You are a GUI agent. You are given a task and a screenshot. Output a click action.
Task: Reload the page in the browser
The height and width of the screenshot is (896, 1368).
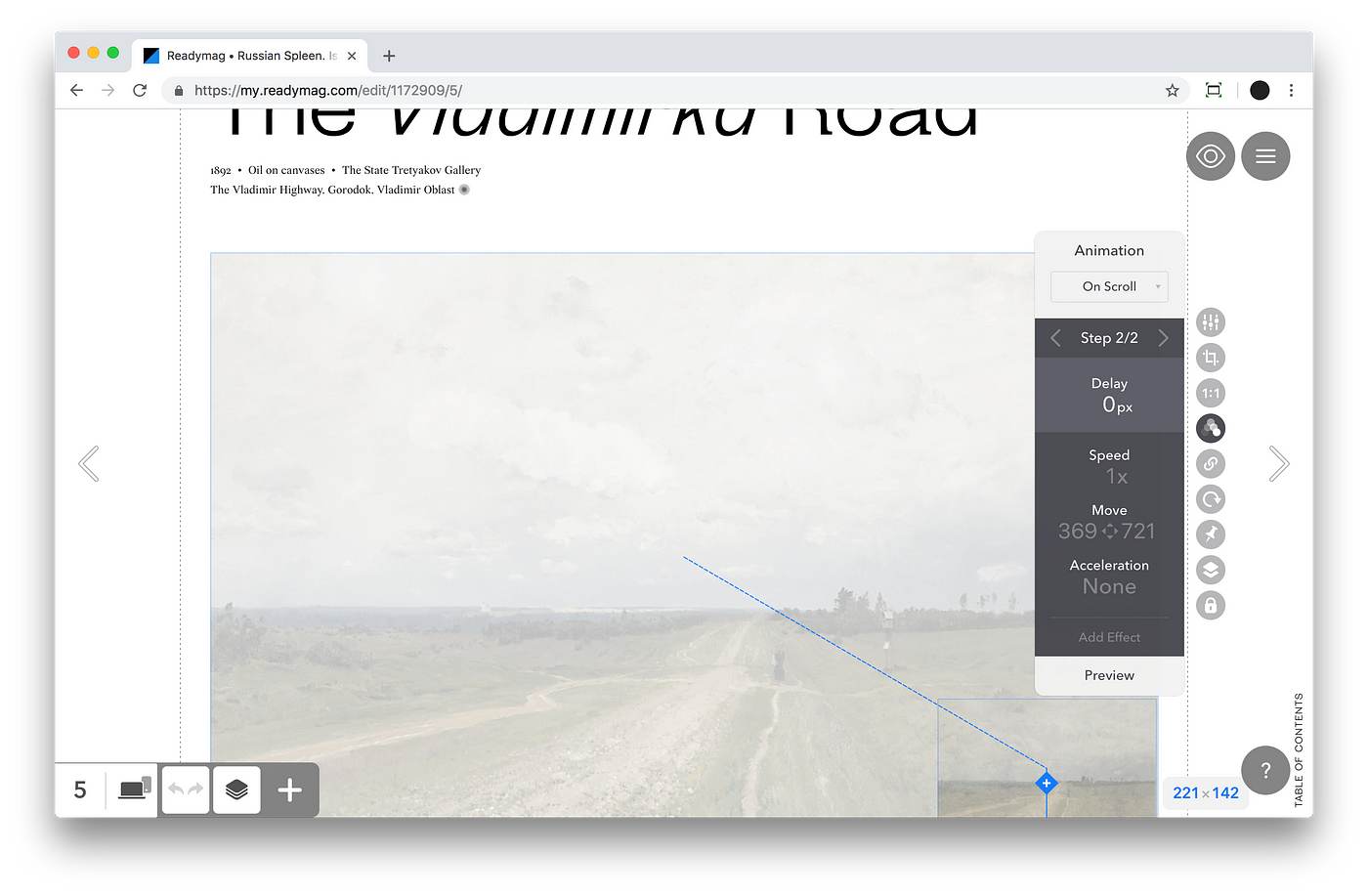(x=140, y=90)
